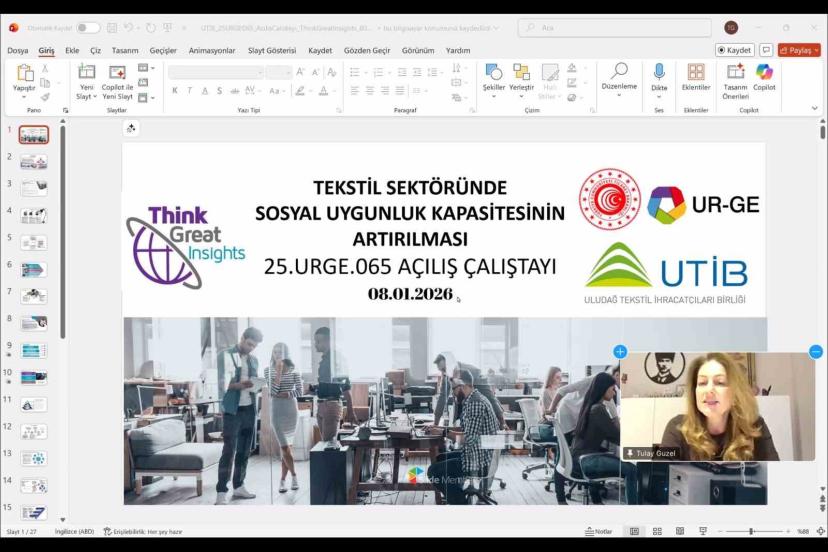
Task: Click the Tasarım Önerileri icon
Action: click(x=735, y=72)
